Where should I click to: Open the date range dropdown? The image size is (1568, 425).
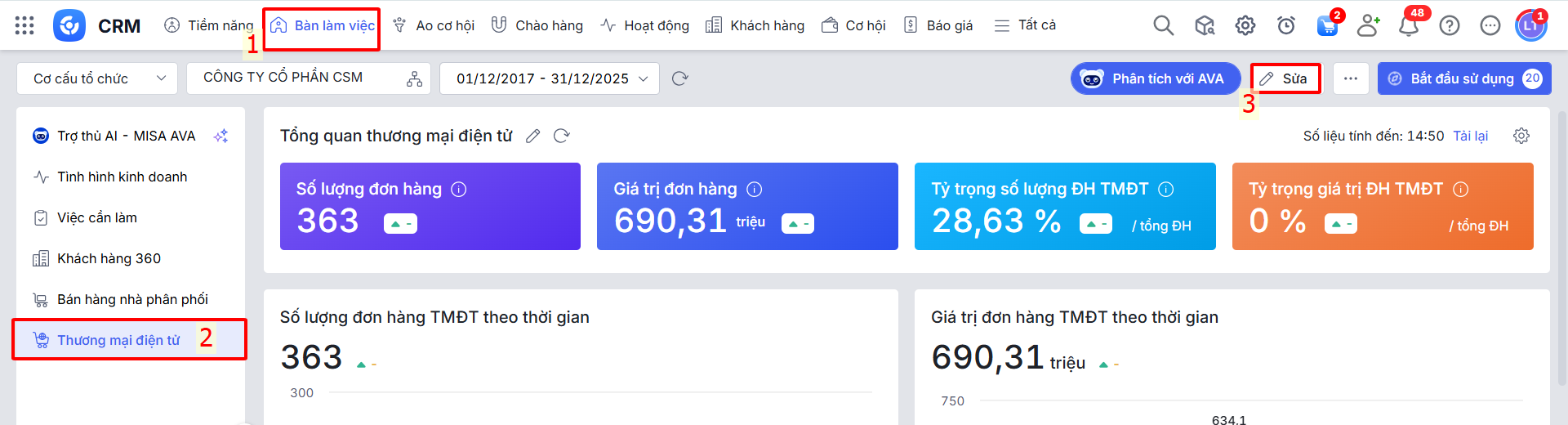point(550,78)
